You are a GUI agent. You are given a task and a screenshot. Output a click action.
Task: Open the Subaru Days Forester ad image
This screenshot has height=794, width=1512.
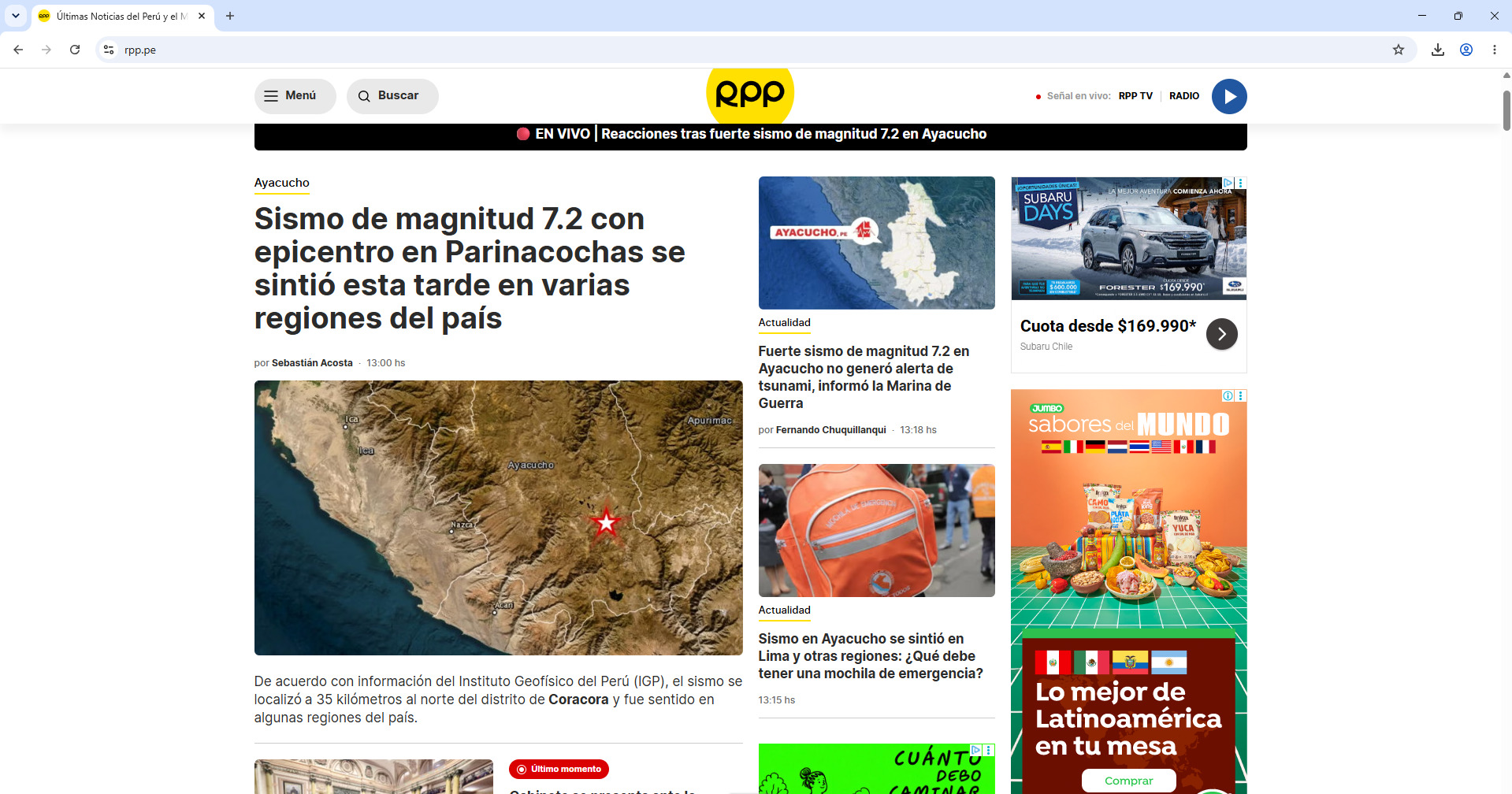[x=1129, y=238]
